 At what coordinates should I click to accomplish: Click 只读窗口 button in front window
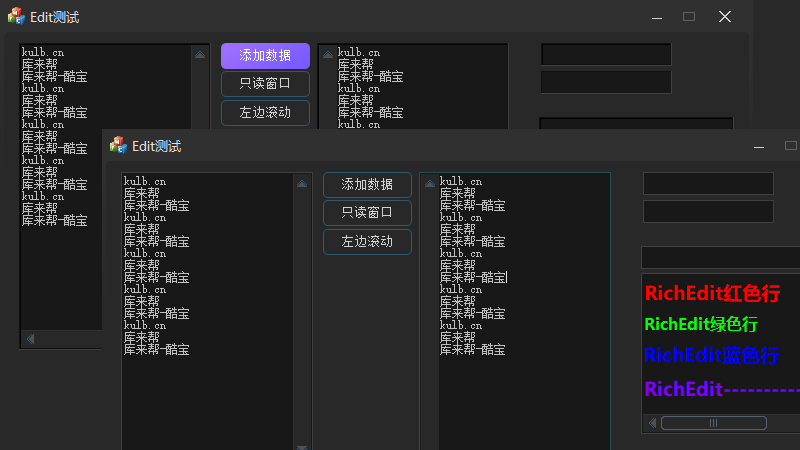367,213
